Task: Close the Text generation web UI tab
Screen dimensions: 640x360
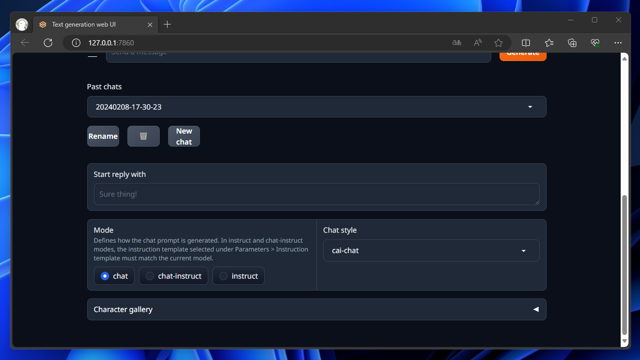Action: coord(150,25)
